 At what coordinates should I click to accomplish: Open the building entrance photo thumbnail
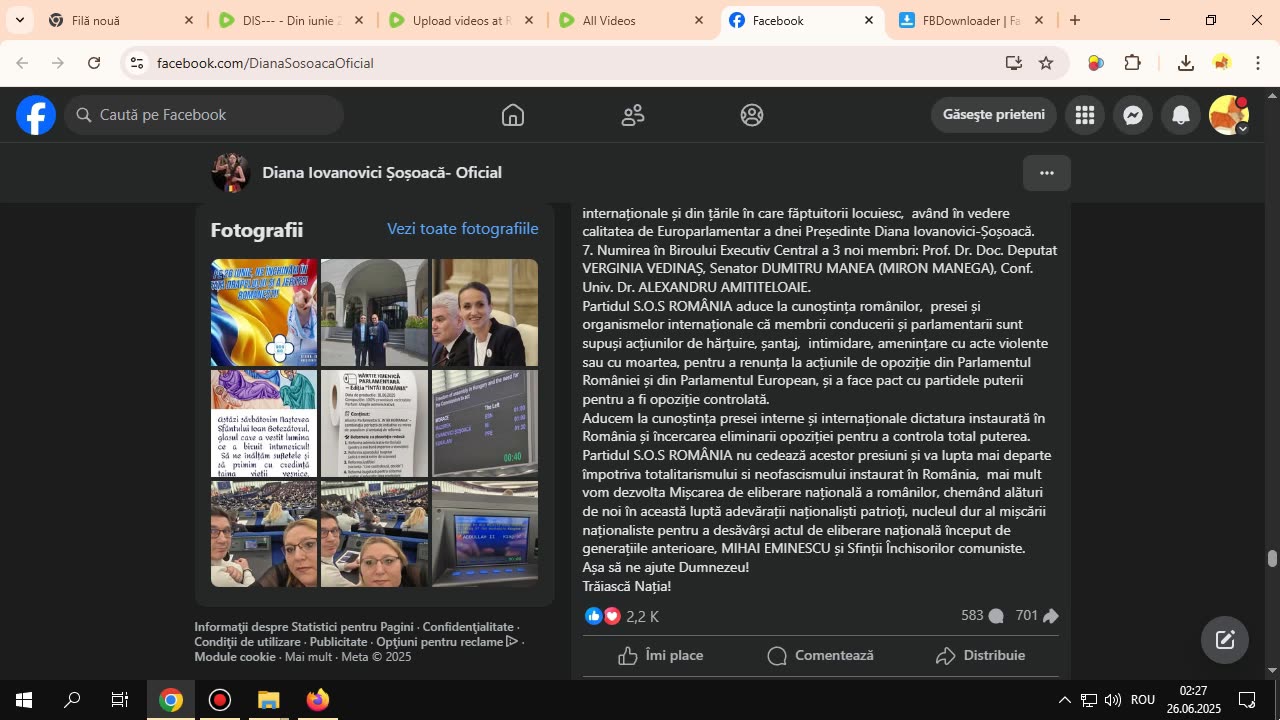(374, 313)
